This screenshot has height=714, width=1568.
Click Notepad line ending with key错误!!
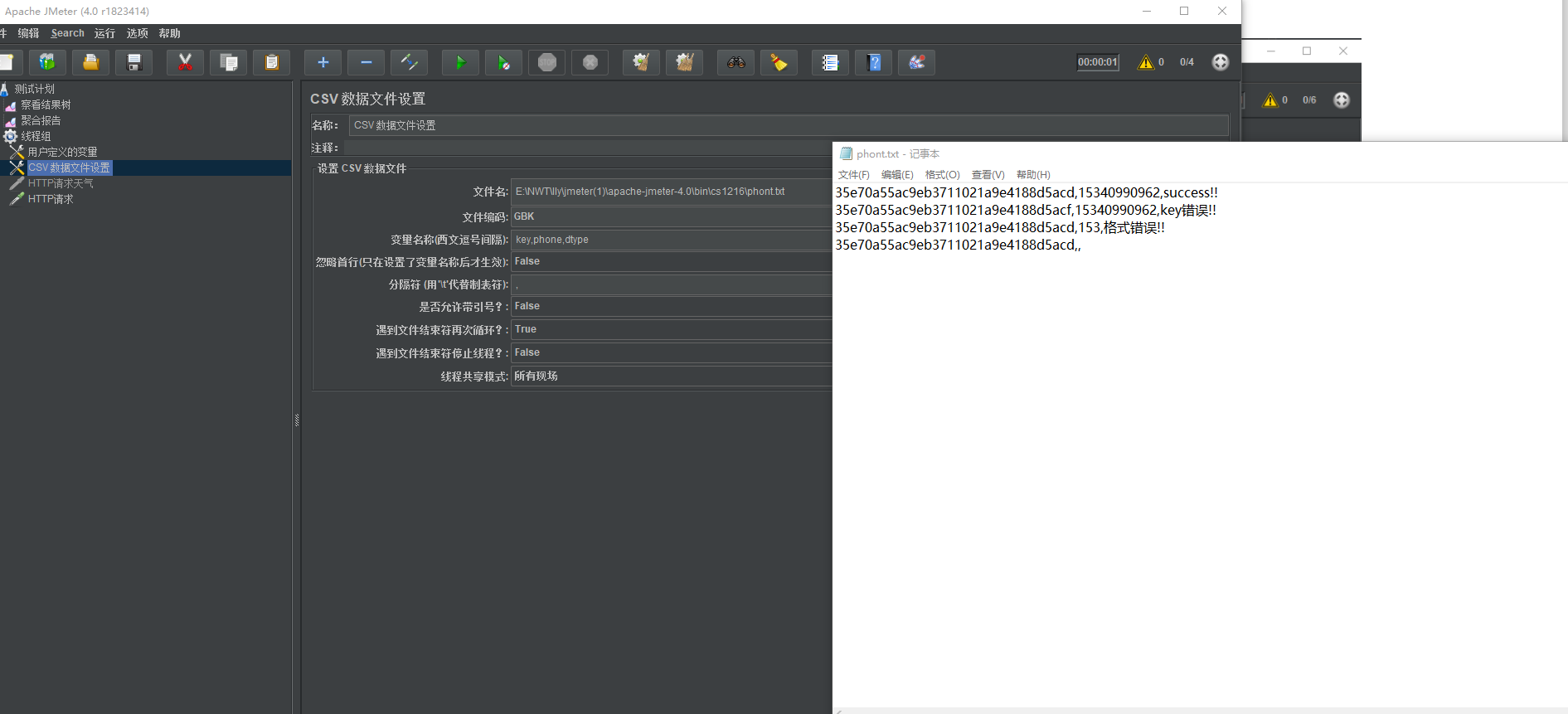pos(1026,210)
